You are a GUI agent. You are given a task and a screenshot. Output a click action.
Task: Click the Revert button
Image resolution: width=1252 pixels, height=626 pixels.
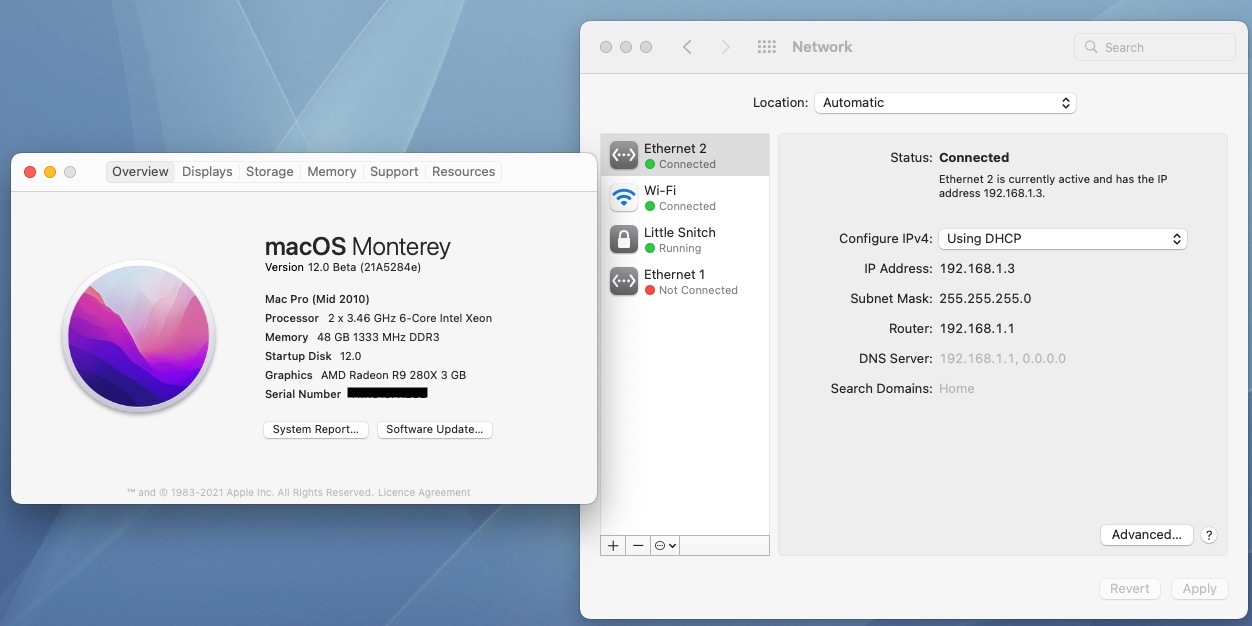(1130, 589)
